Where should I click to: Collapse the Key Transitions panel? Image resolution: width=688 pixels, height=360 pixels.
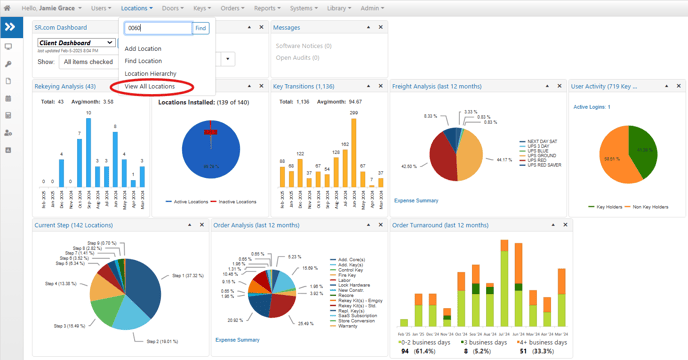pos(369,86)
